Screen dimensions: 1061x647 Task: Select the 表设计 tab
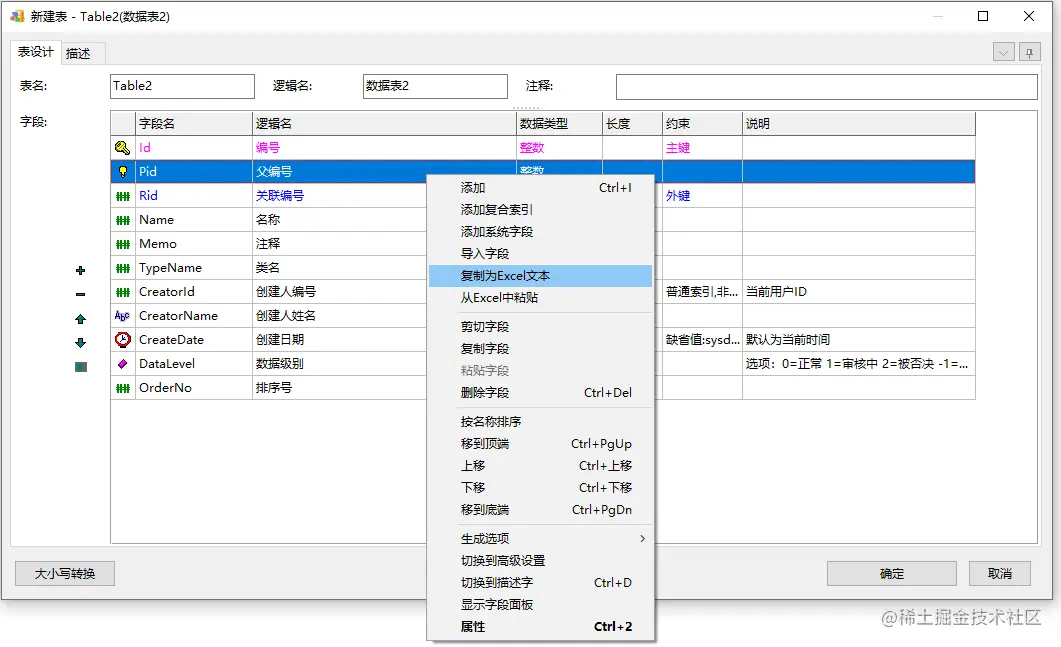point(35,52)
